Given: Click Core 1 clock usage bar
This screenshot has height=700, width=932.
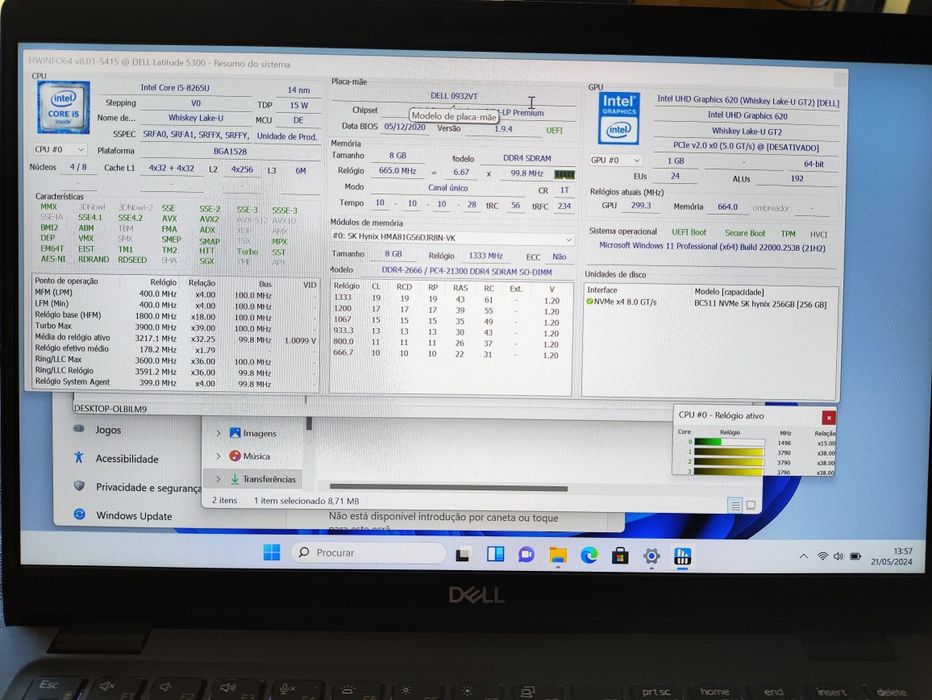Looking at the screenshot, I should (x=729, y=452).
